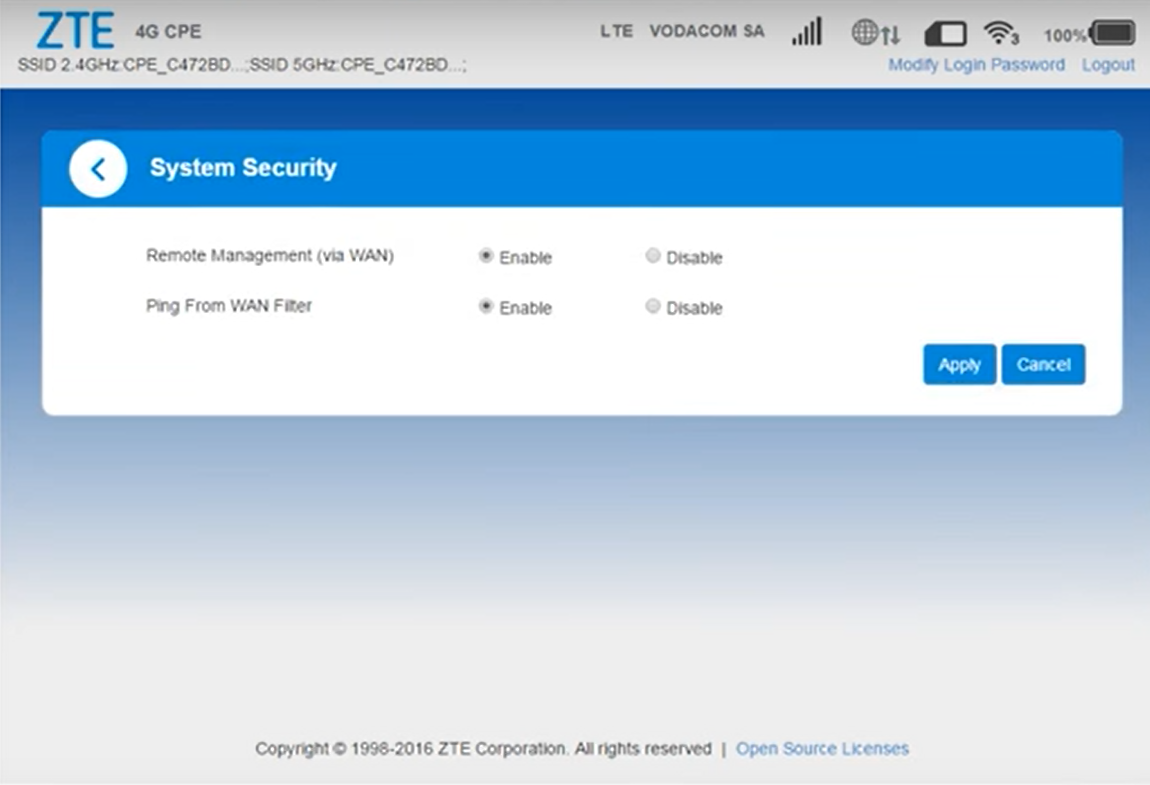
Task: Enable Ping From WAN Filter
Action: 486,306
